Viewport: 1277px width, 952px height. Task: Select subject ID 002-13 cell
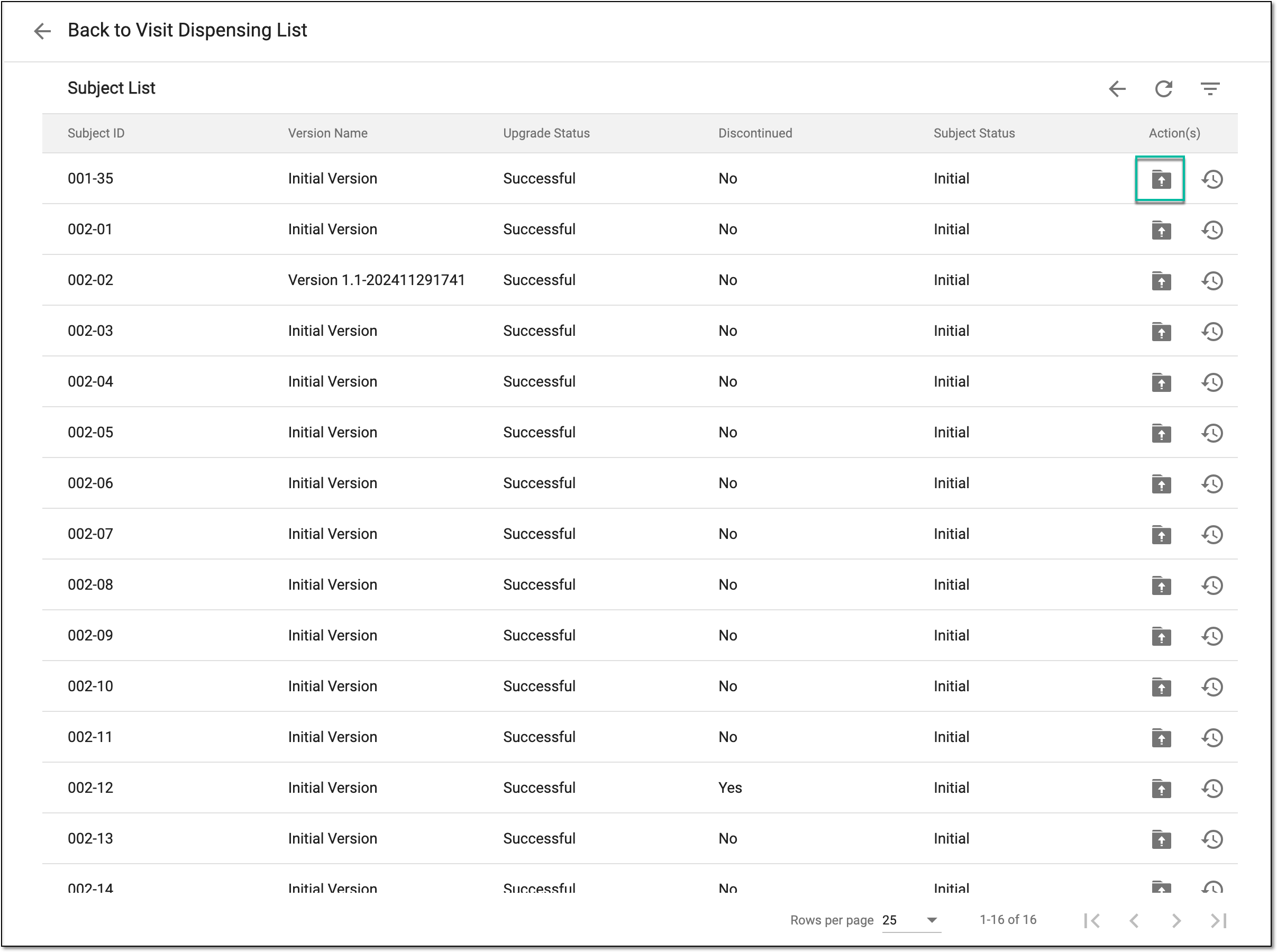coord(90,838)
